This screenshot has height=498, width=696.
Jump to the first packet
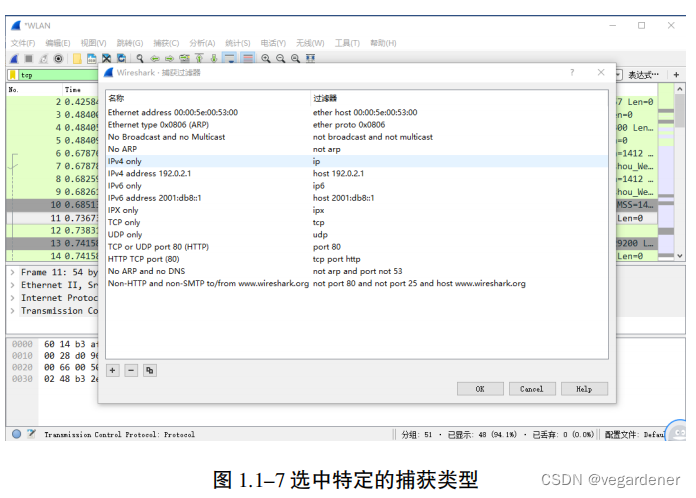click(199, 59)
